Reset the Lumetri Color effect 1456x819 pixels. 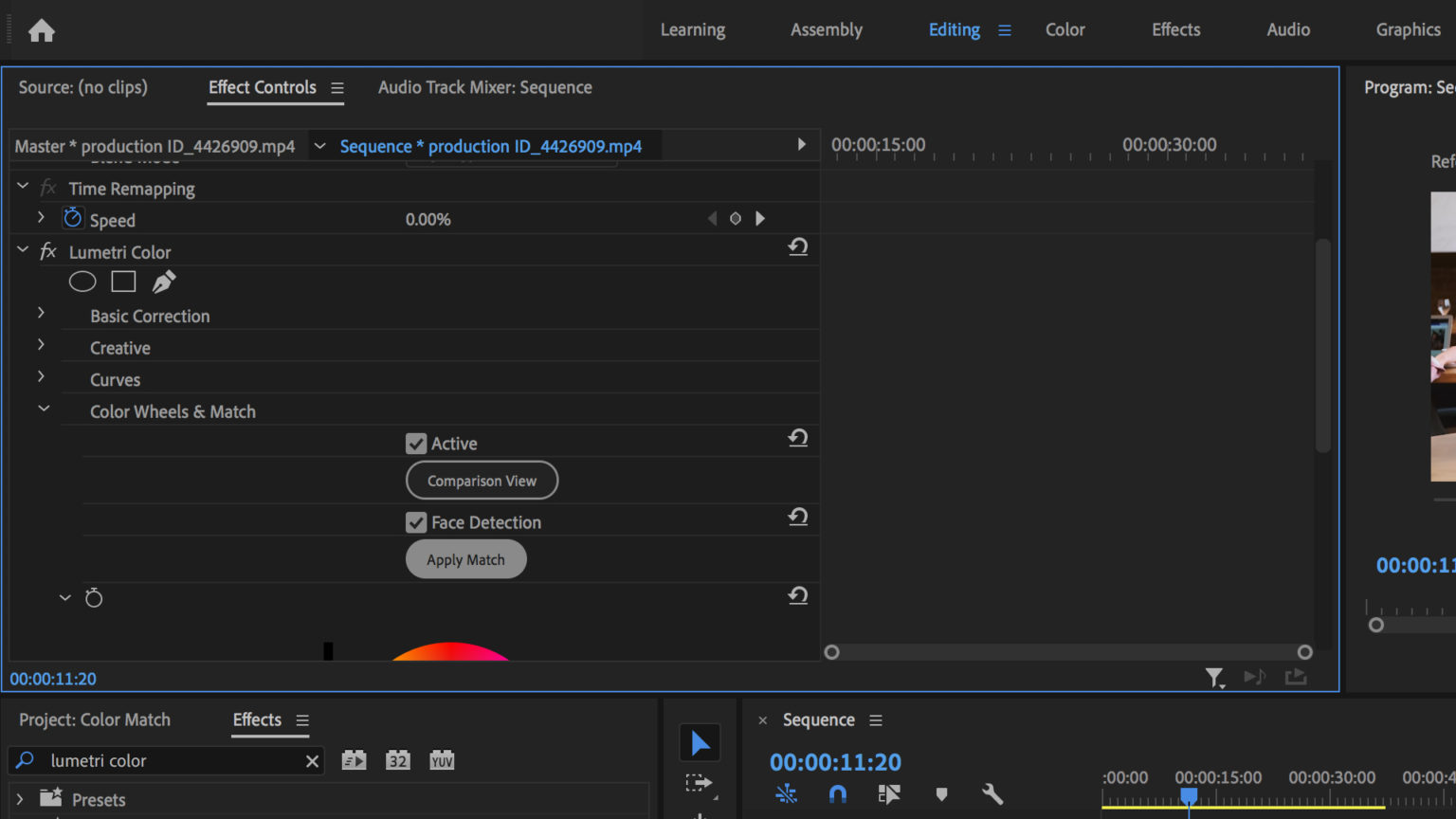coord(798,247)
